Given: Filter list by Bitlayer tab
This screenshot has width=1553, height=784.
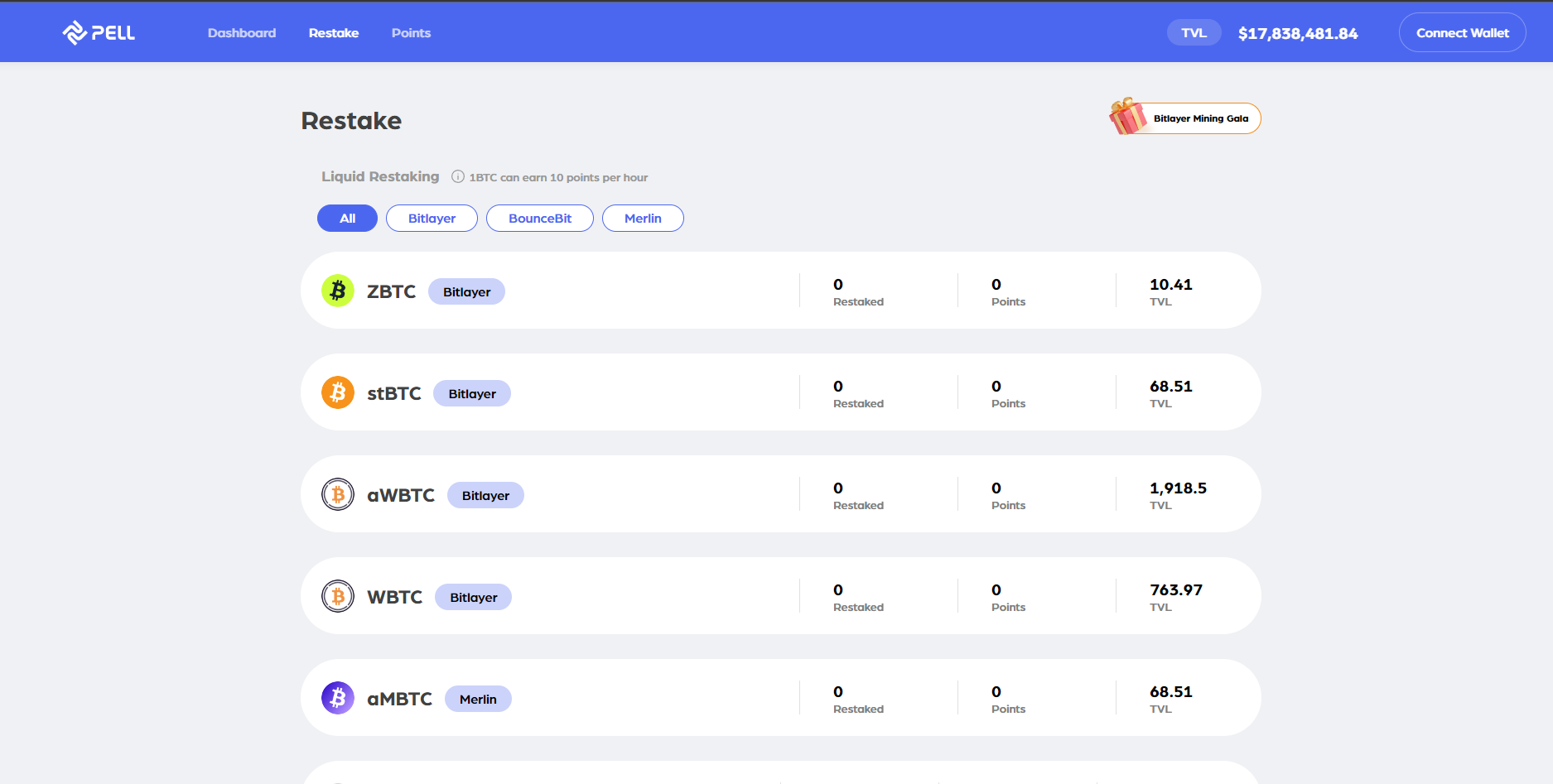Looking at the screenshot, I should pos(432,219).
